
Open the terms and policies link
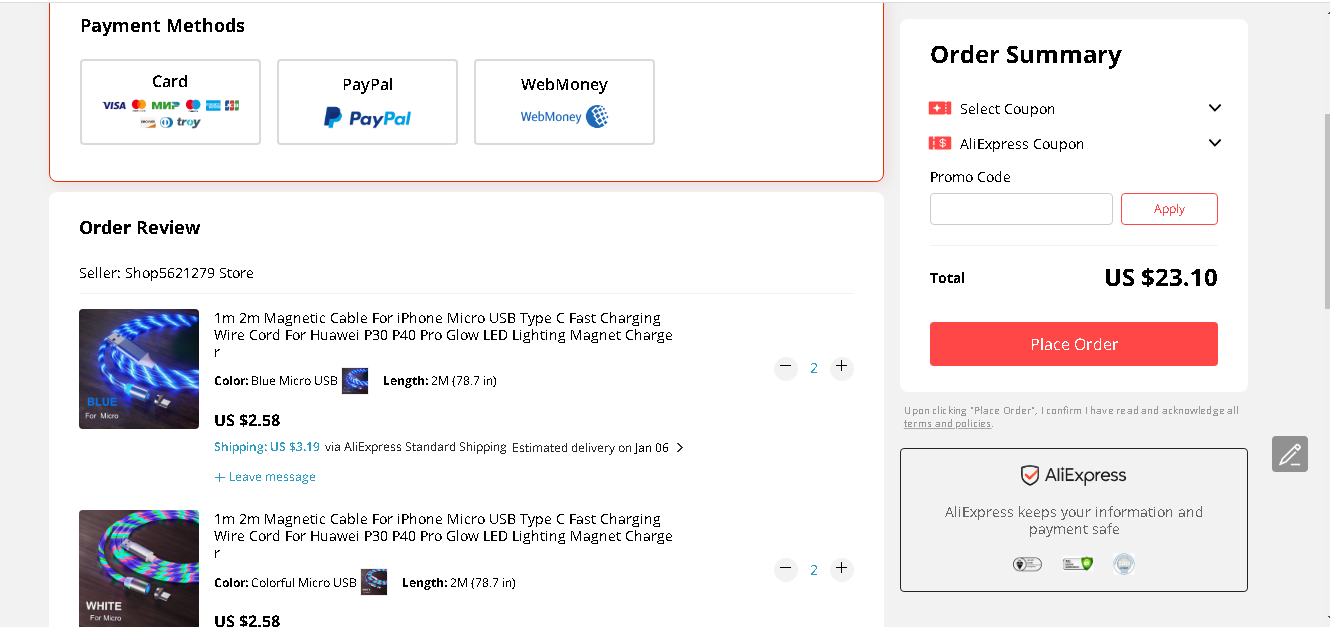pos(947,424)
